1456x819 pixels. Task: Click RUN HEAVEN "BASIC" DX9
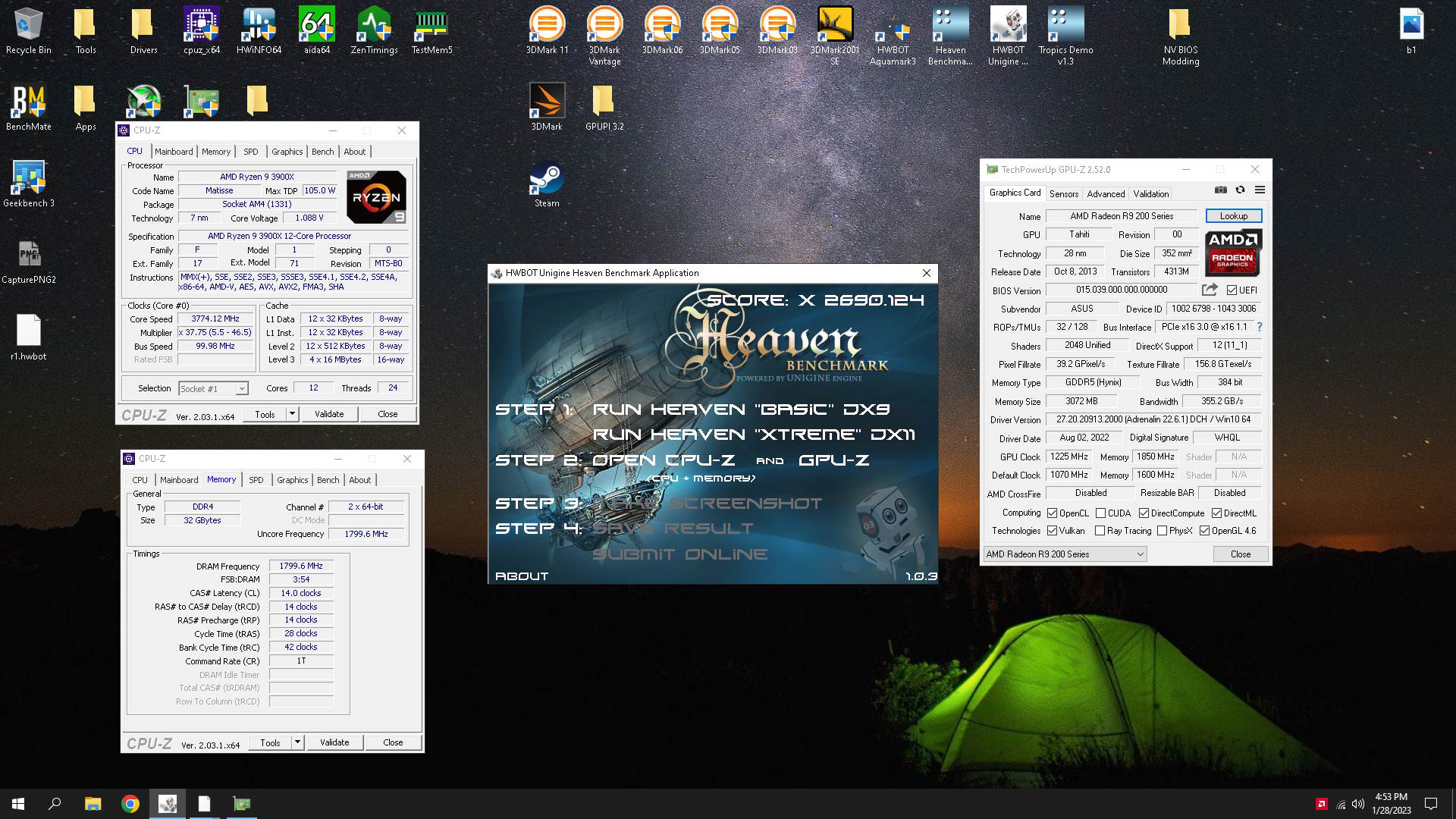coord(741,409)
